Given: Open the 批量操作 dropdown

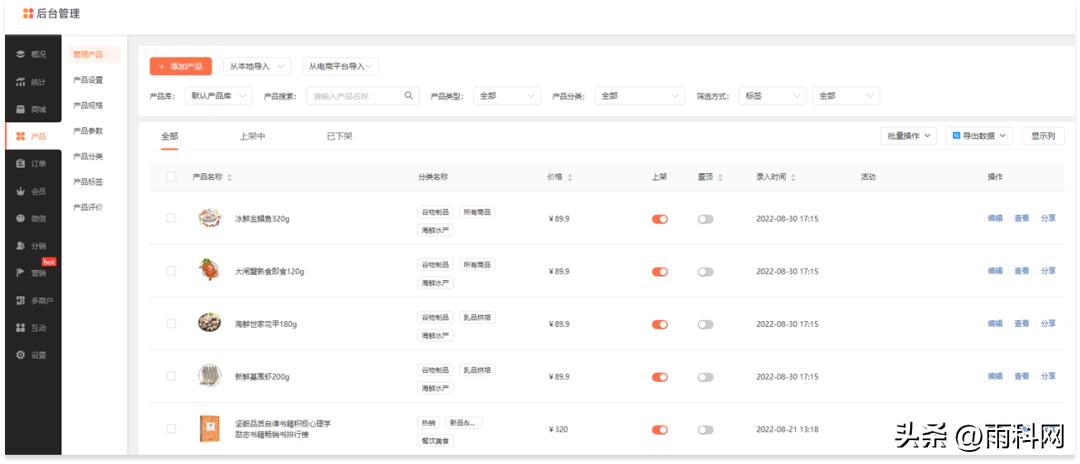Looking at the screenshot, I should pyautogui.click(x=908, y=135).
